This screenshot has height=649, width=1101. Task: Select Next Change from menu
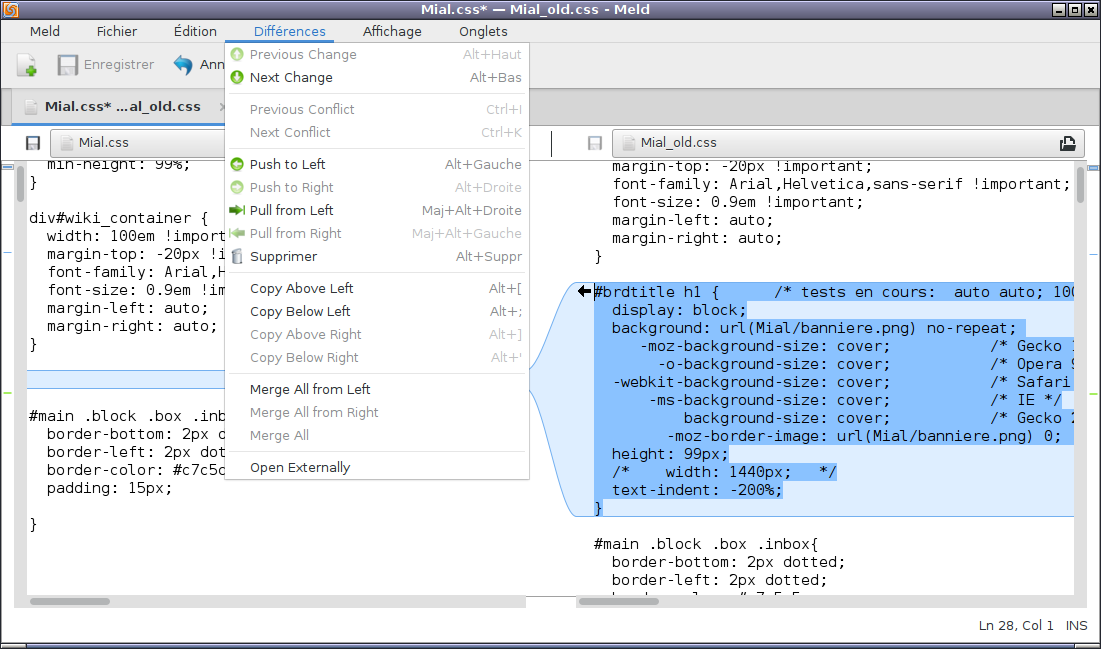tap(291, 78)
